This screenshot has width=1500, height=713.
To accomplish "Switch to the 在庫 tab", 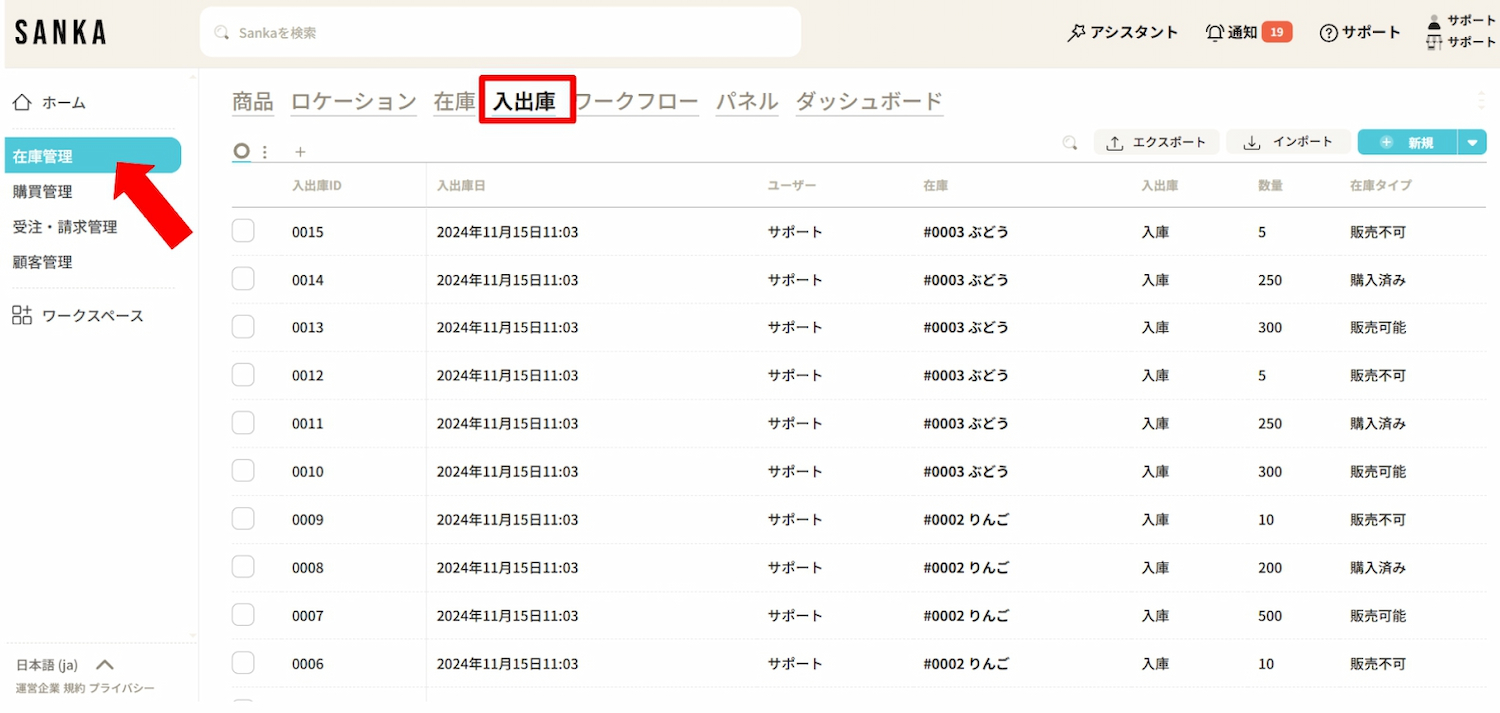I will pos(454,101).
